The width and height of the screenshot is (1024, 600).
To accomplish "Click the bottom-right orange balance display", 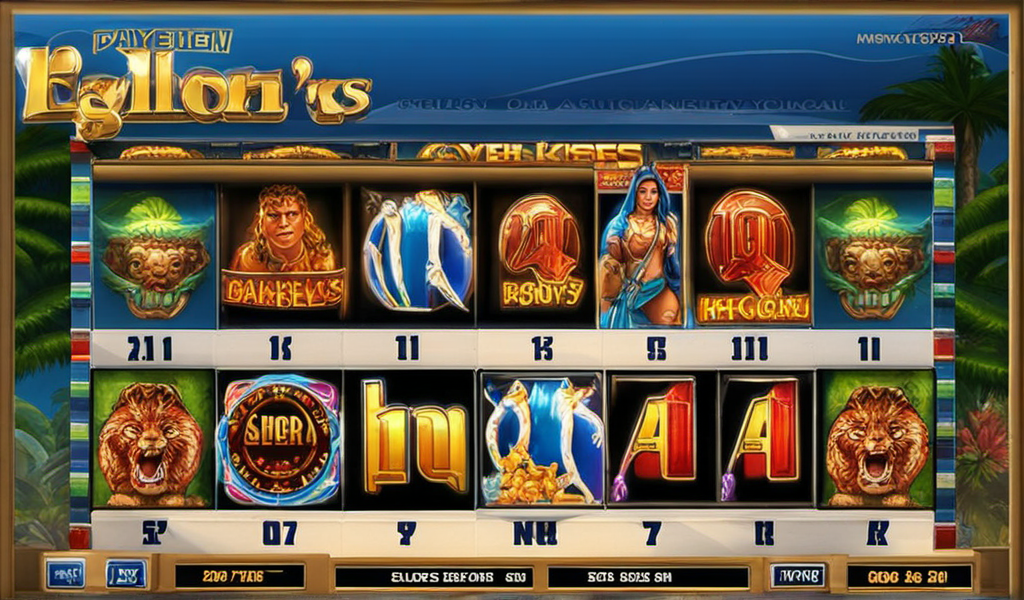I will click(908, 576).
